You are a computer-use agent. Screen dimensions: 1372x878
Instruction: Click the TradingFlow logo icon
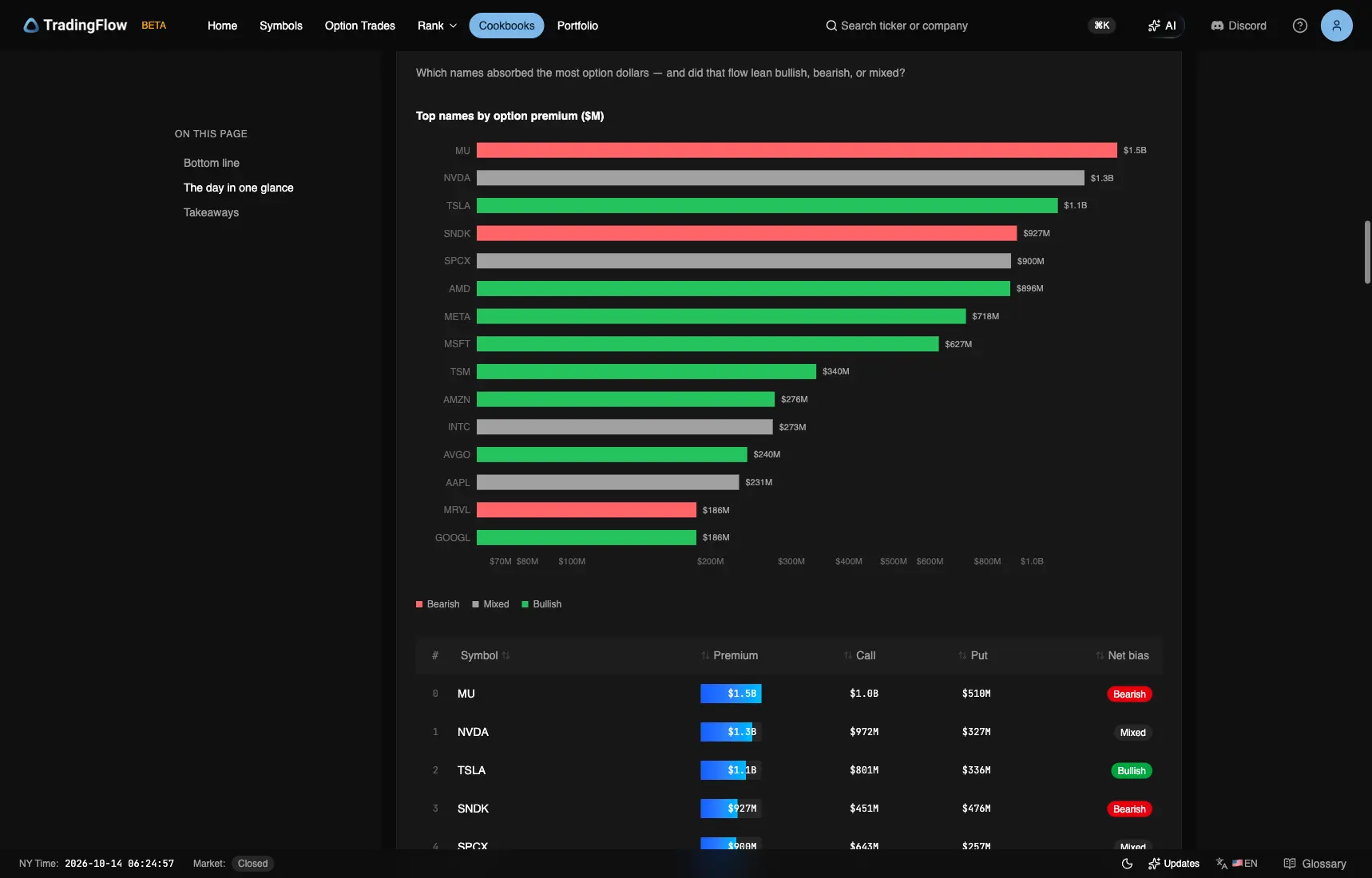pos(31,26)
